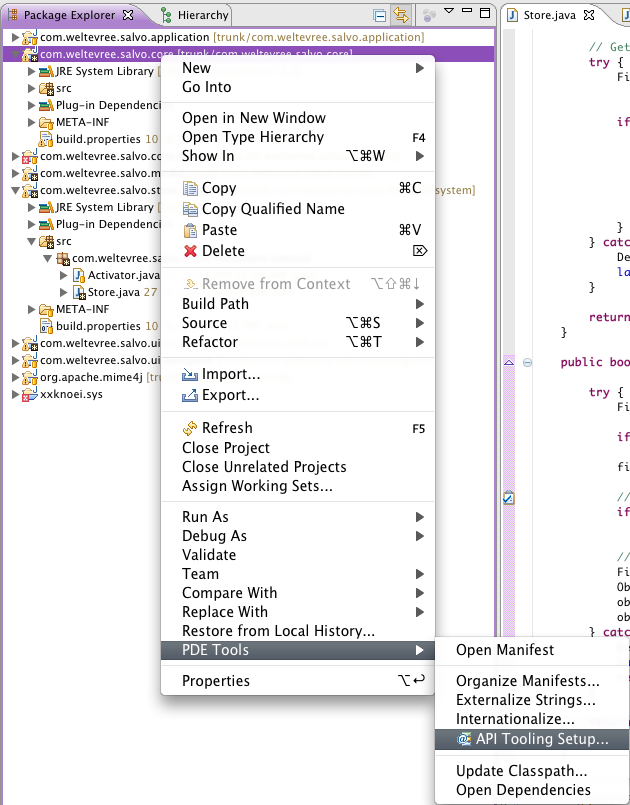Click the red Delete X icon

click(190, 251)
